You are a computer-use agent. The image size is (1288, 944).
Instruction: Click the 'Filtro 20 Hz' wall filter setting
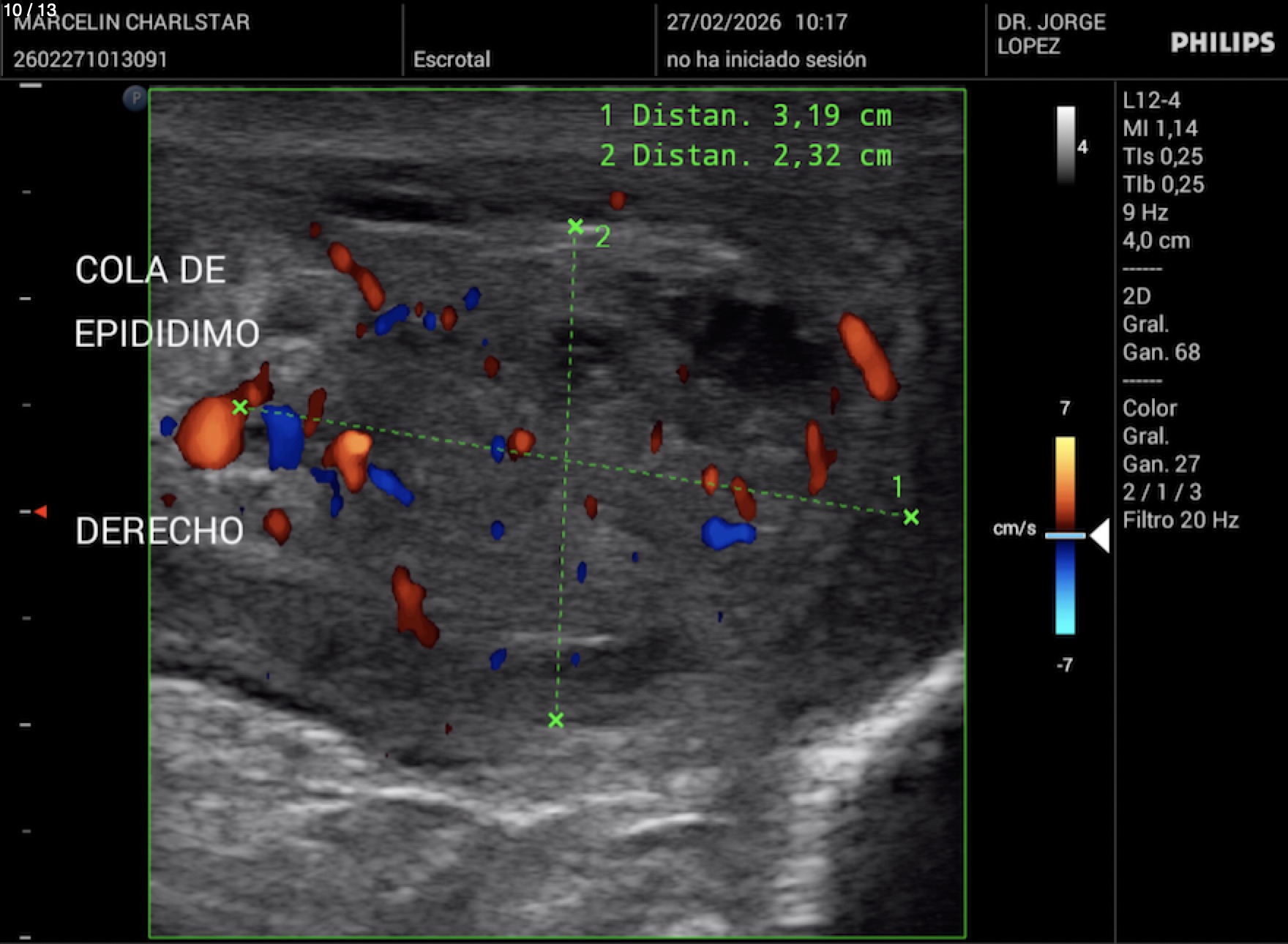(1180, 520)
